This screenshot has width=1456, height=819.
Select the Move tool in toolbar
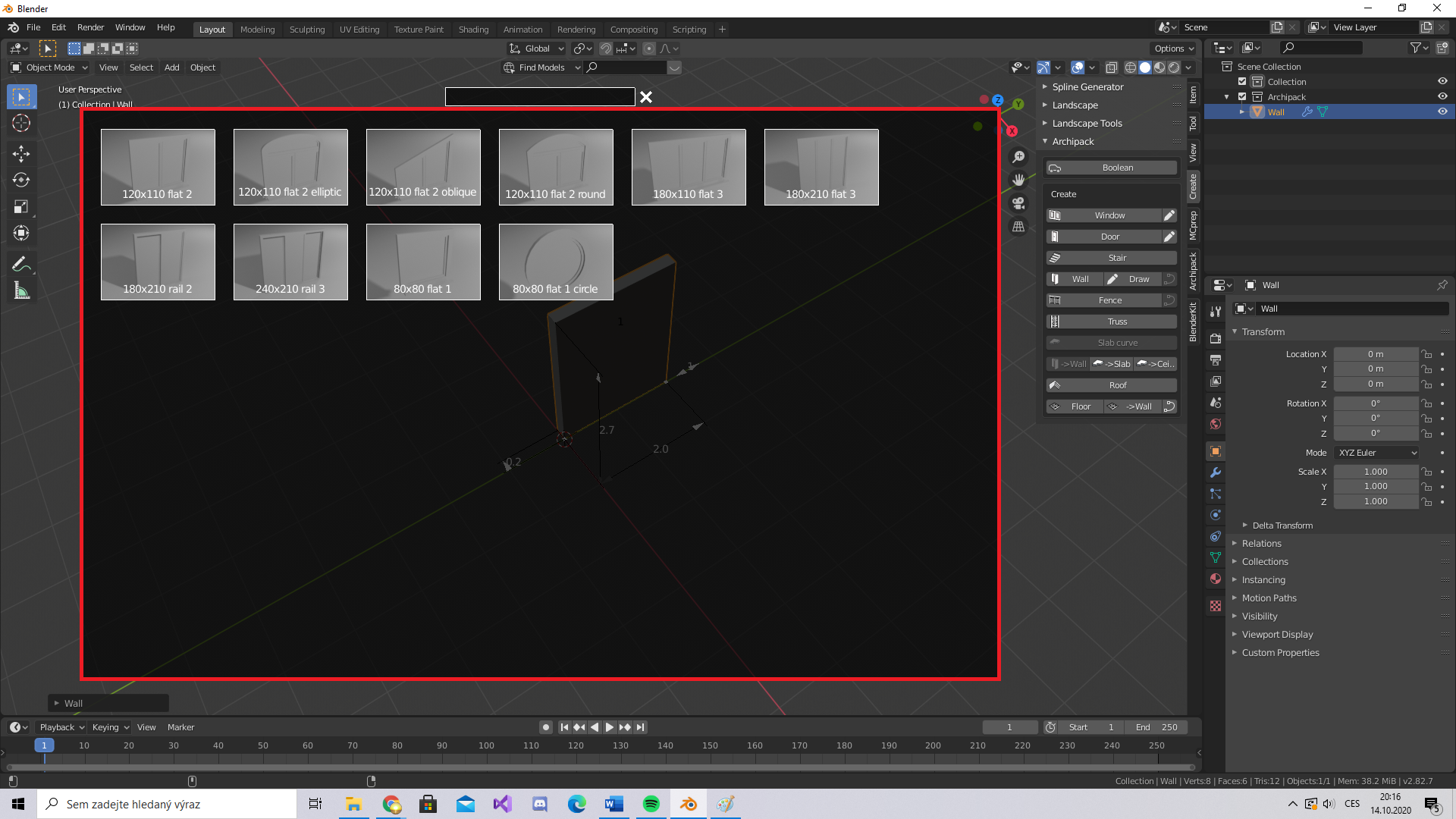pyautogui.click(x=21, y=154)
